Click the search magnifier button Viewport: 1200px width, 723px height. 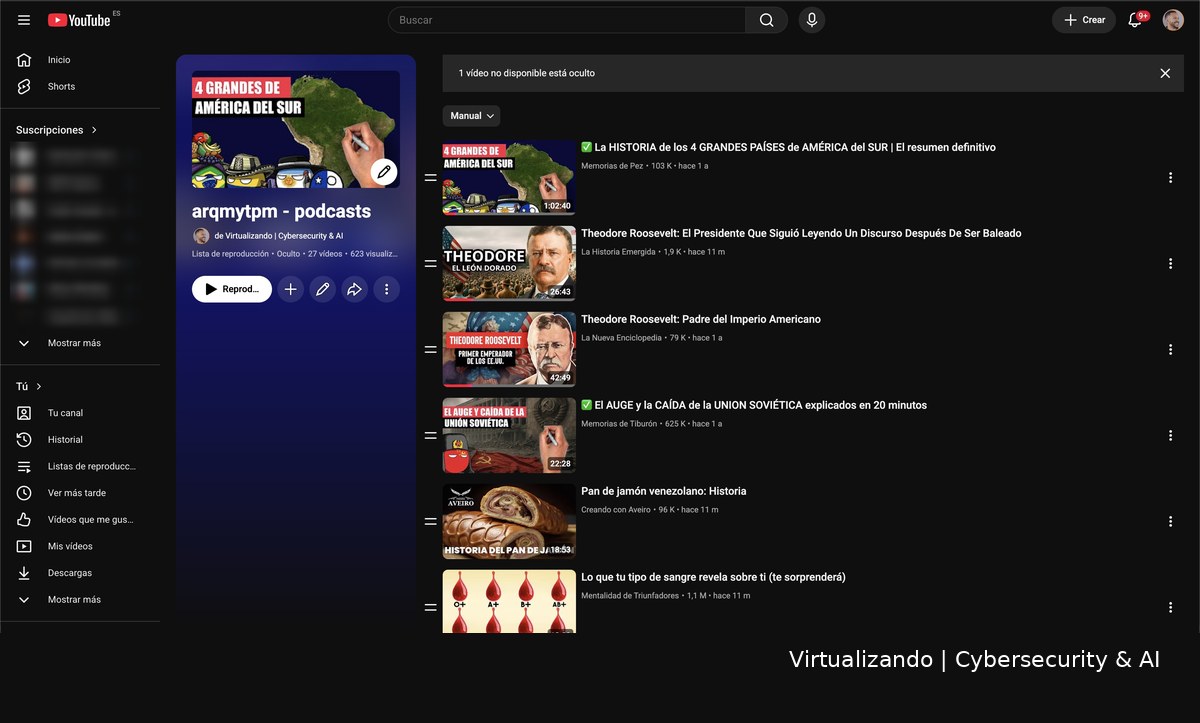click(766, 20)
